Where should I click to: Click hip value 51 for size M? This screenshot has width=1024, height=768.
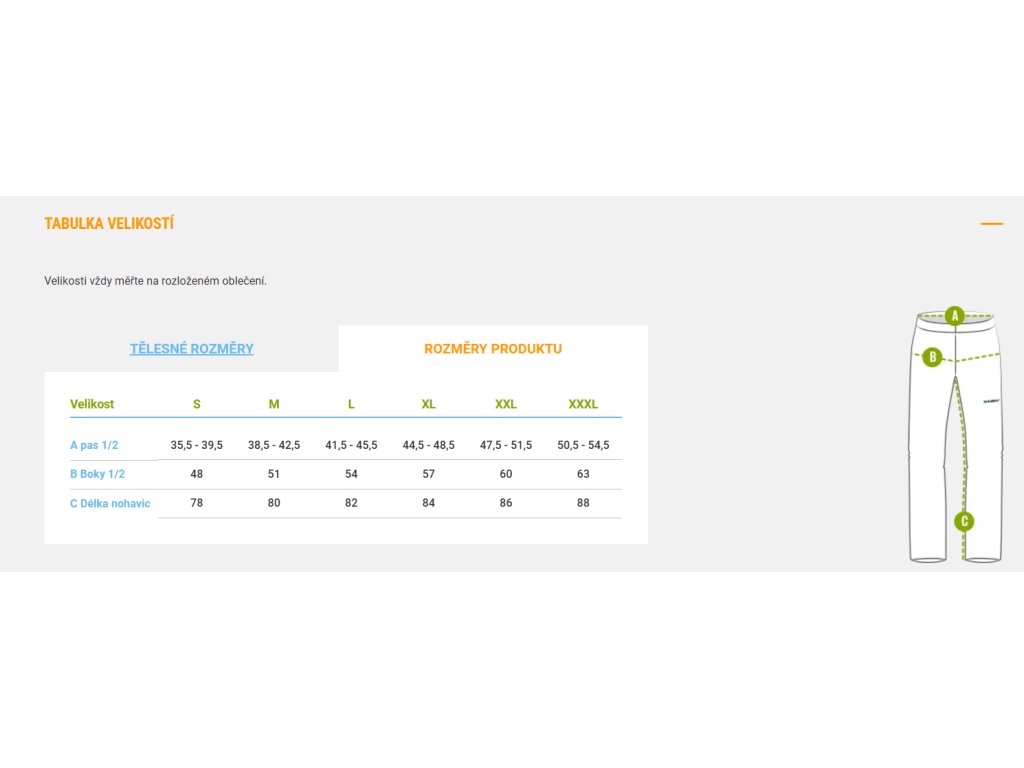tap(274, 474)
